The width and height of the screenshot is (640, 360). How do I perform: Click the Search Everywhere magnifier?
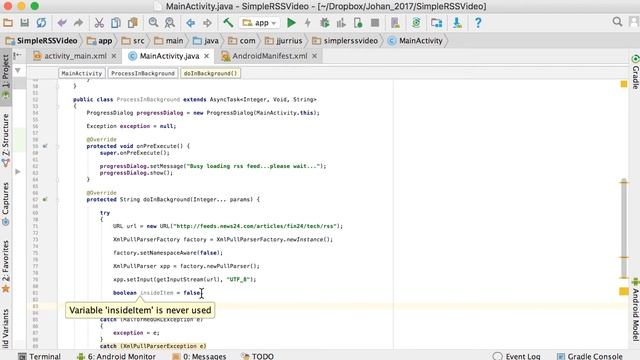point(618,22)
